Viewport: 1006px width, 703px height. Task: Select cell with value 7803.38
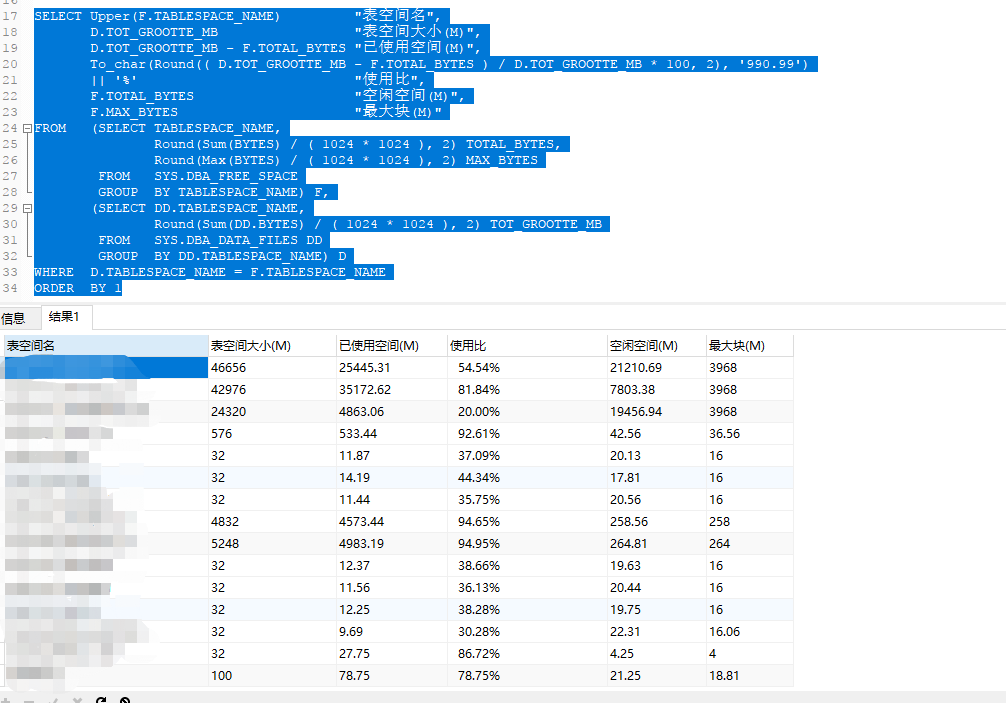point(656,389)
